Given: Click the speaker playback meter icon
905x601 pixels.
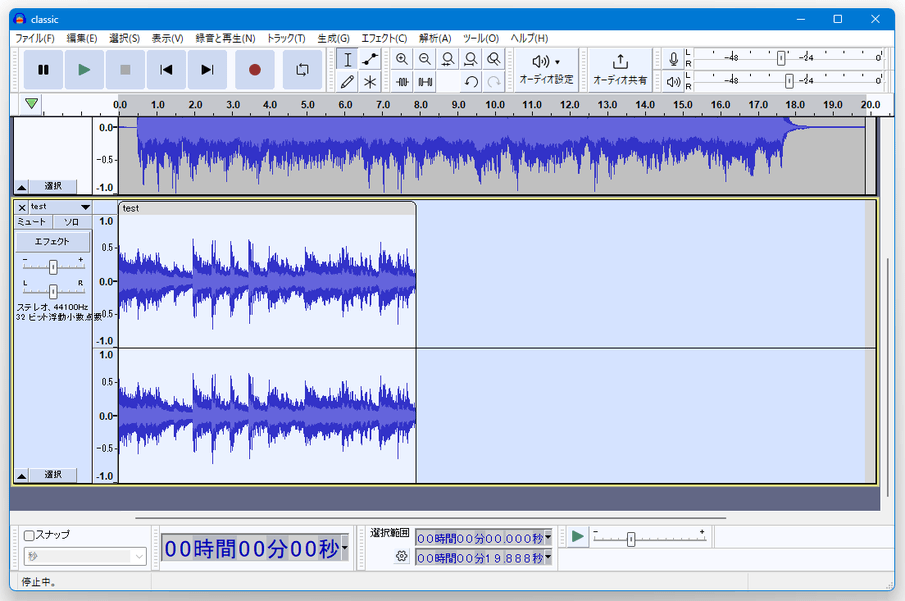Looking at the screenshot, I should (x=673, y=82).
